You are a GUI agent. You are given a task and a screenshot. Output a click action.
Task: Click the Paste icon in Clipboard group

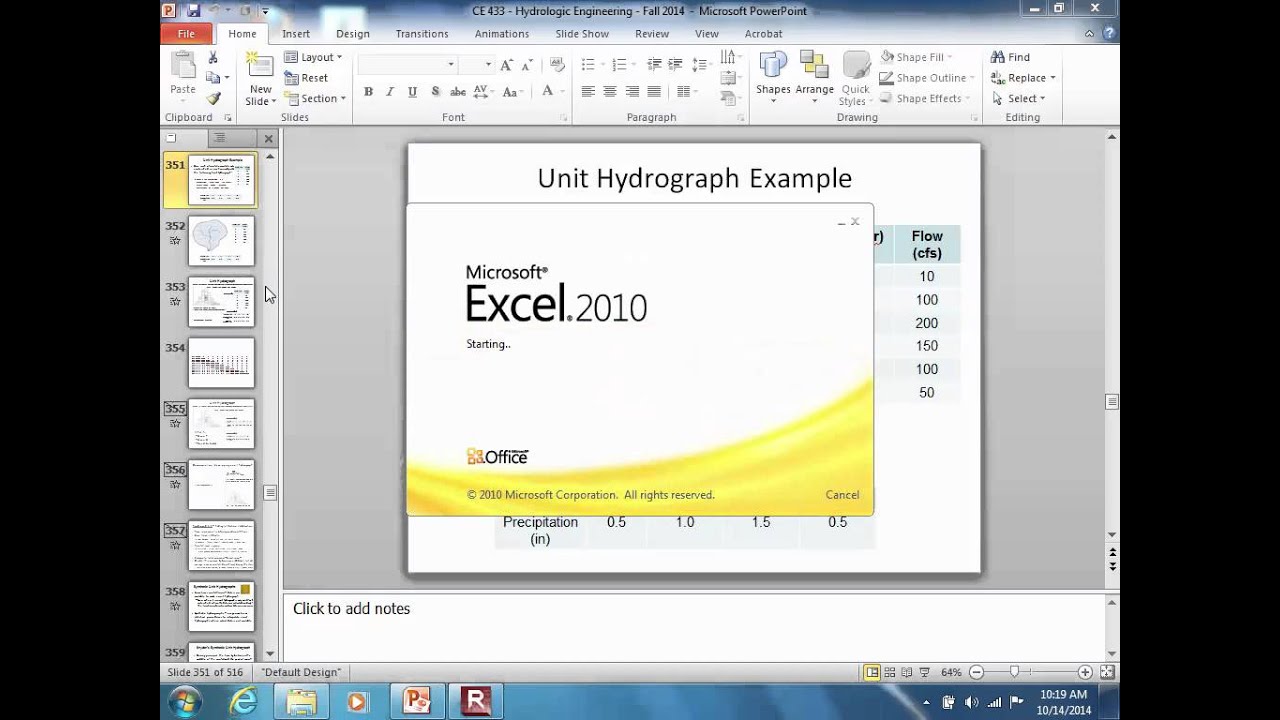183,66
